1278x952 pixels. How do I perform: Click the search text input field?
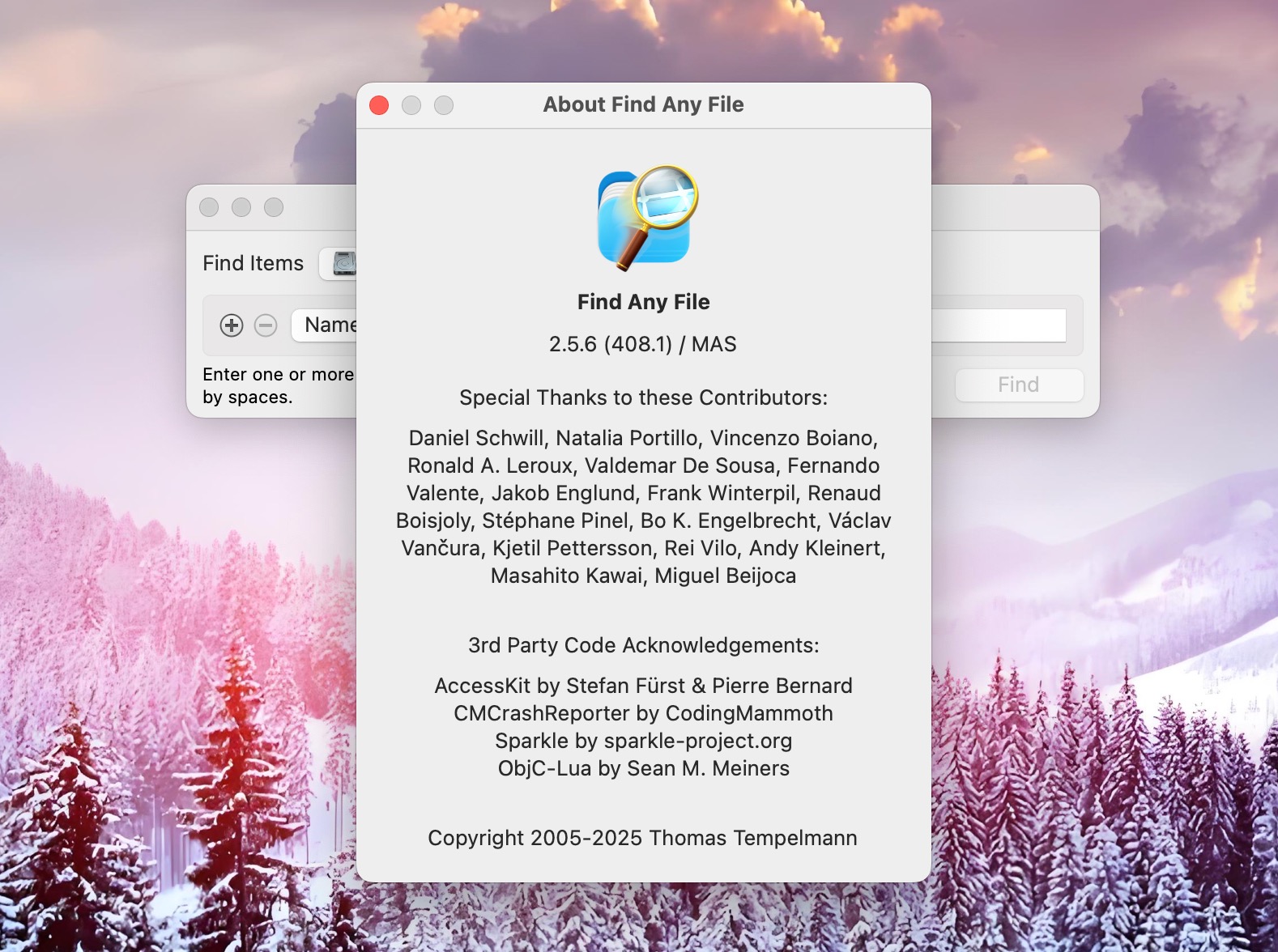point(999,325)
